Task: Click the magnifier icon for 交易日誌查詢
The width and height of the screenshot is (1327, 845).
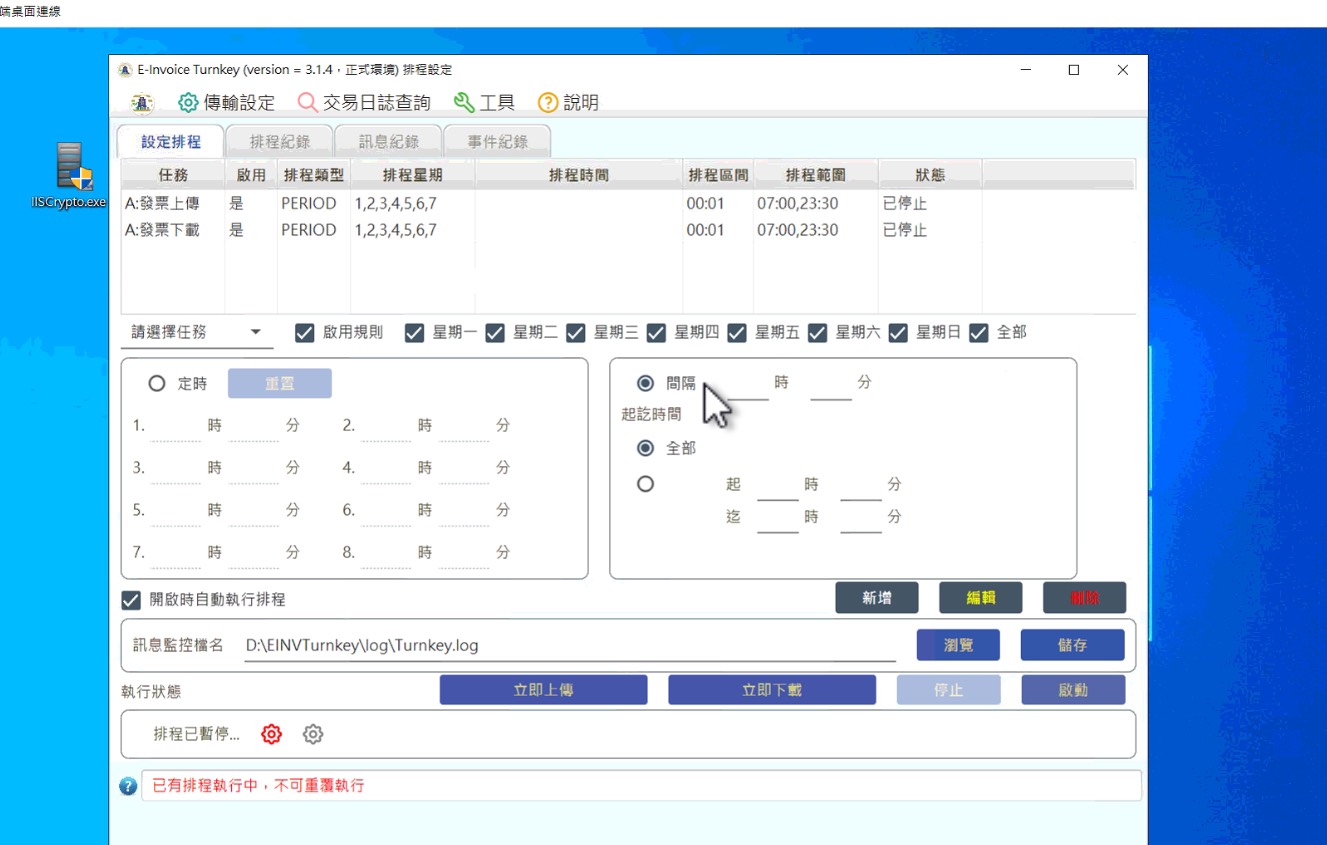Action: point(308,103)
